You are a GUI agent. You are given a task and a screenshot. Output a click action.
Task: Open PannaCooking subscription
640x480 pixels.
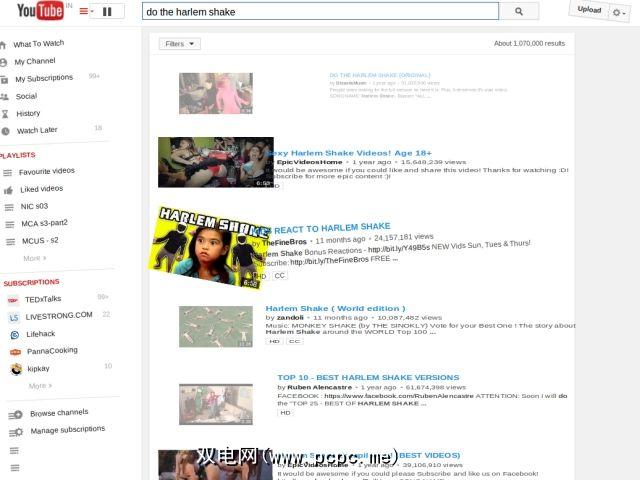(x=52, y=351)
